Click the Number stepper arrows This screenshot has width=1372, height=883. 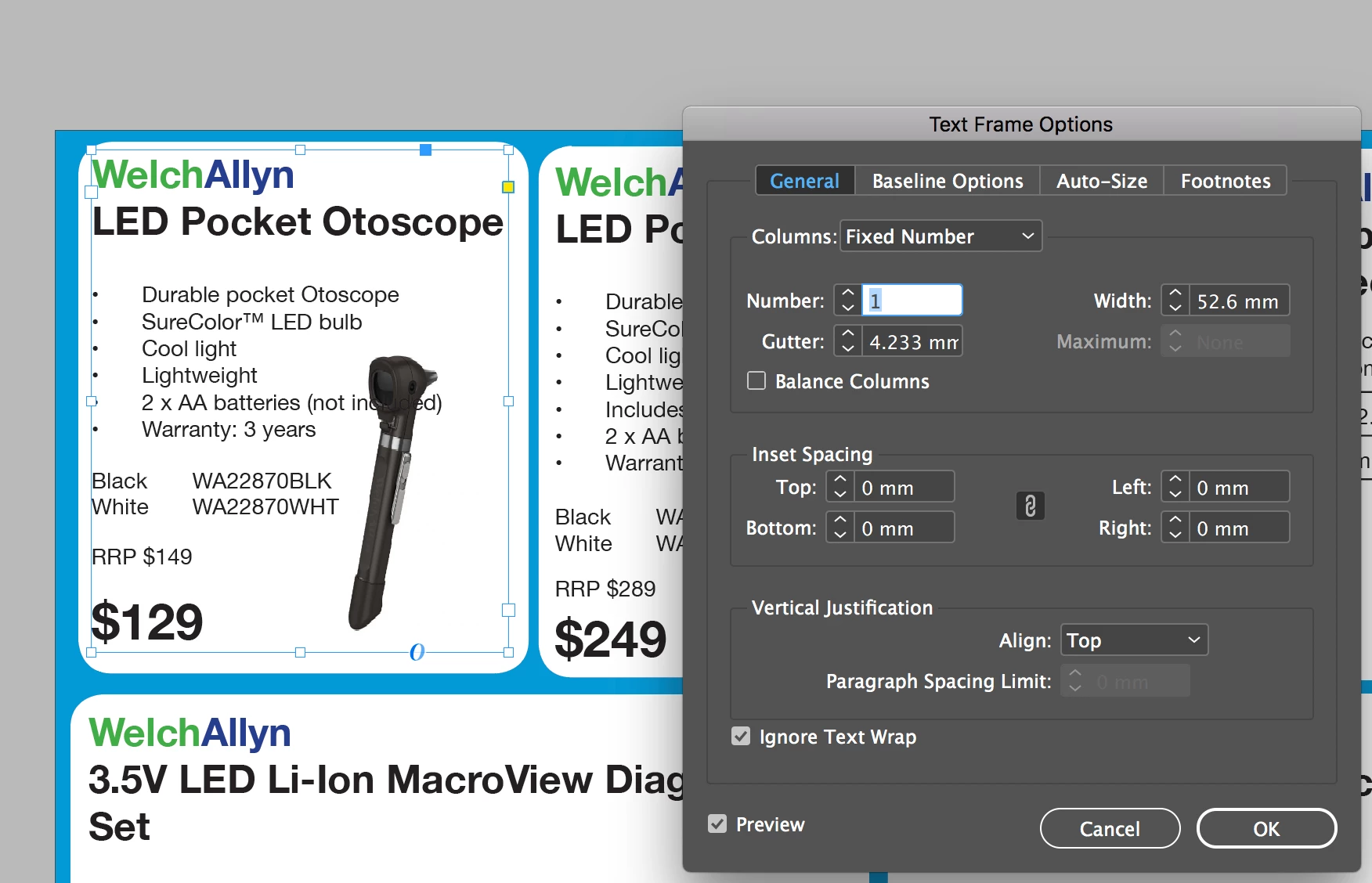coord(848,300)
